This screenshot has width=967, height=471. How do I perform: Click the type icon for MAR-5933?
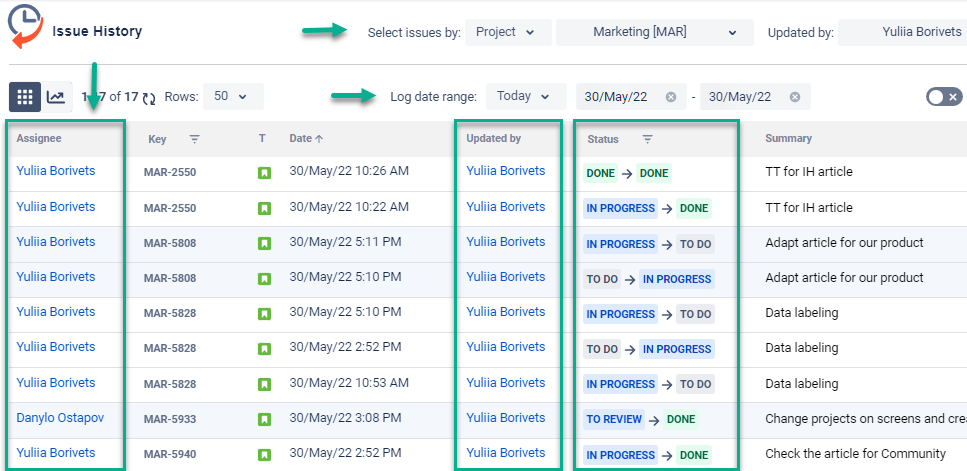coord(264,420)
